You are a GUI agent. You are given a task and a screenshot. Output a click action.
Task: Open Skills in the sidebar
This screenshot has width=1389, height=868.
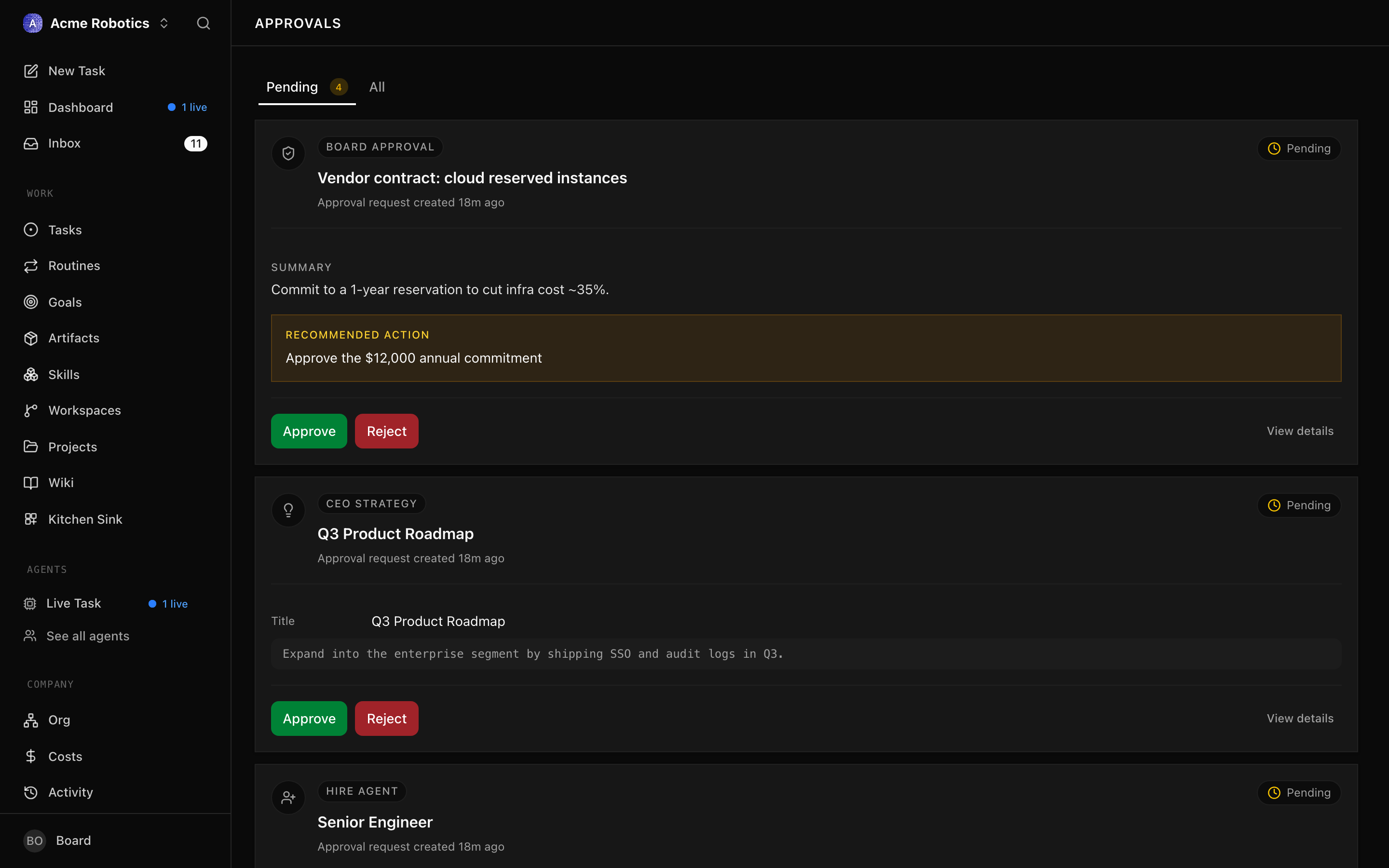coord(115,374)
